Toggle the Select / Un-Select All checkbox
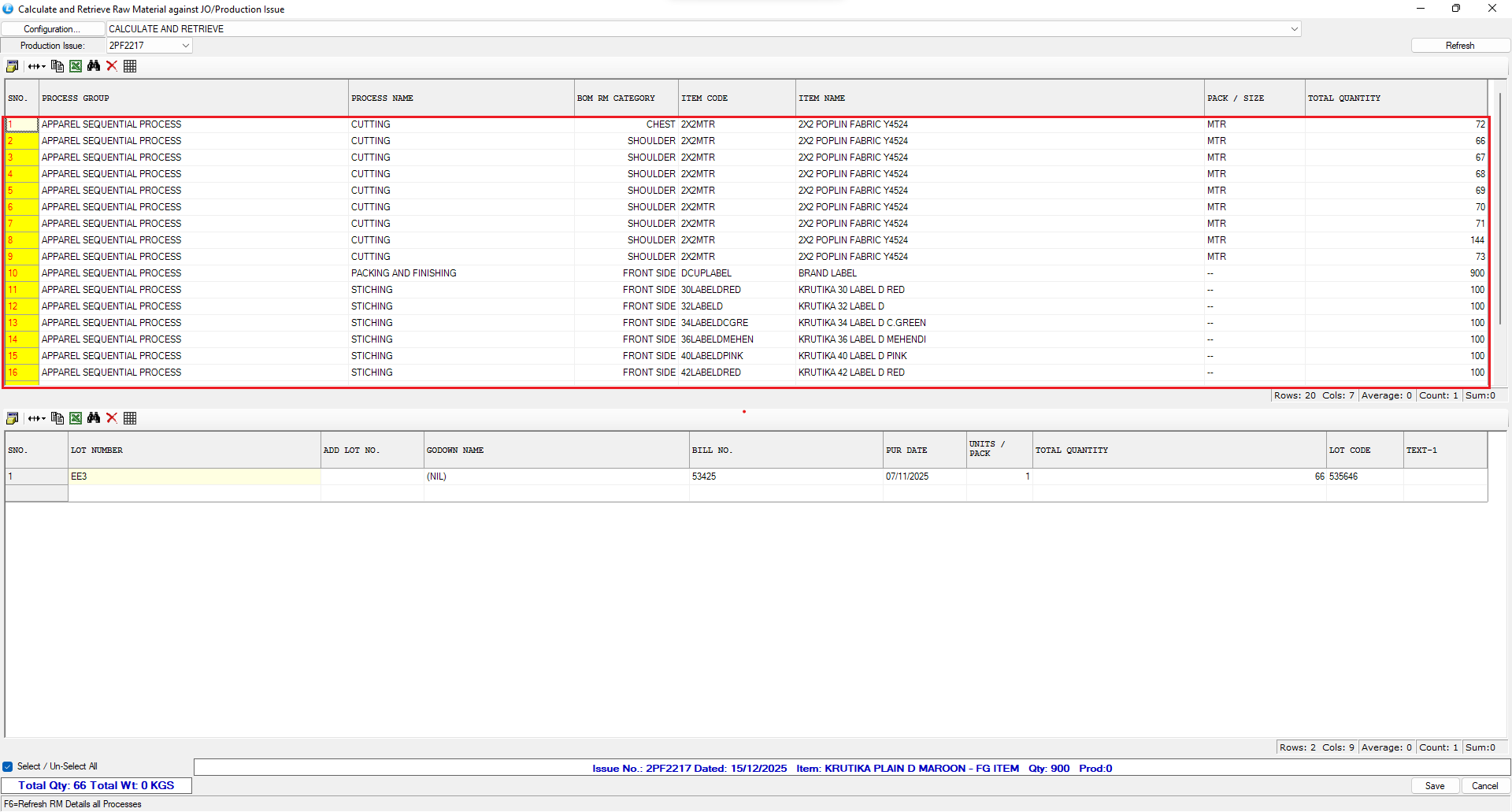 [8, 766]
